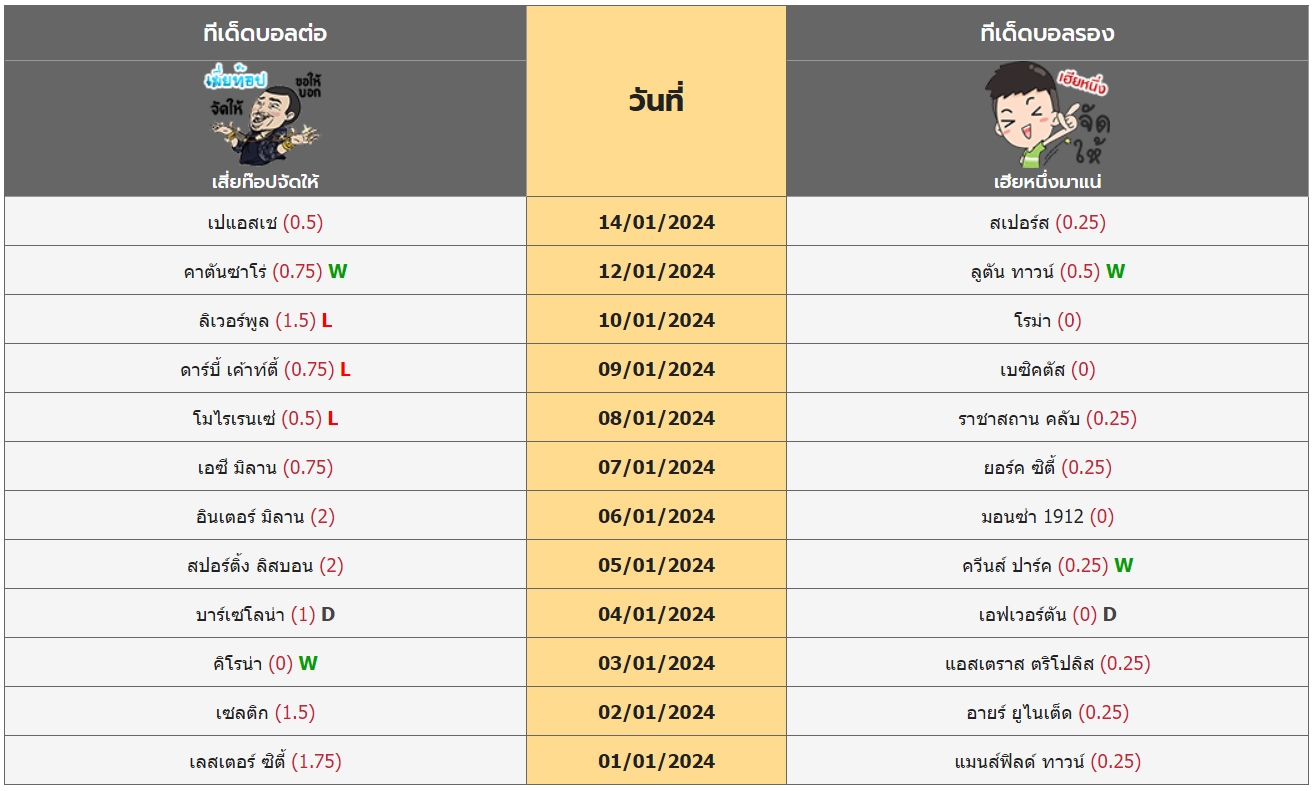
Task: Click the ลิเวอร์พูล (1.5) L entry
Action: [265, 320]
